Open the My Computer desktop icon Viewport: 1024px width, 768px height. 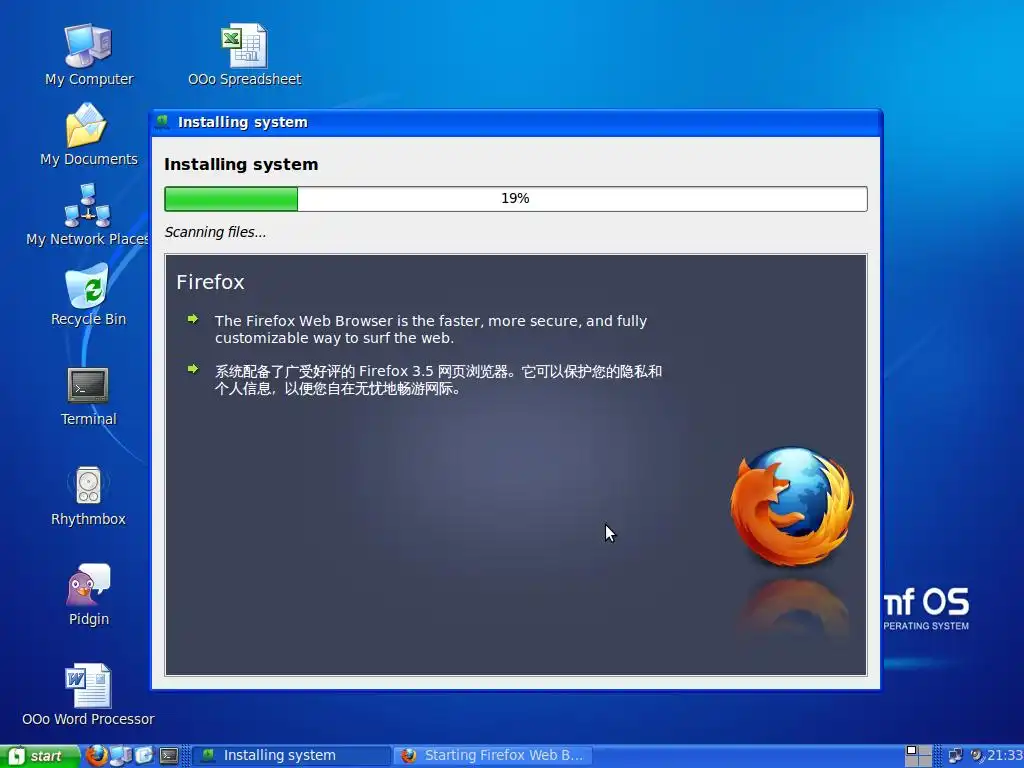(88, 54)
